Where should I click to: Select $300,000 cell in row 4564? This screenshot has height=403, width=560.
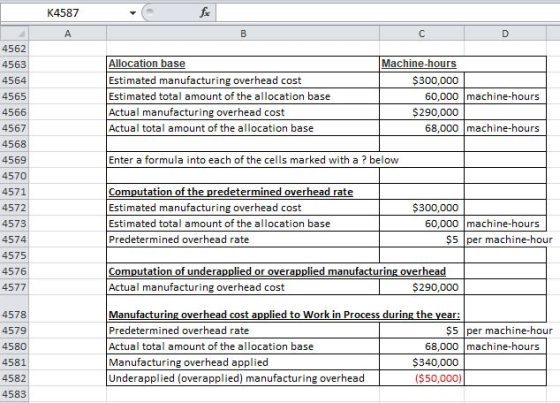(422, 80)
